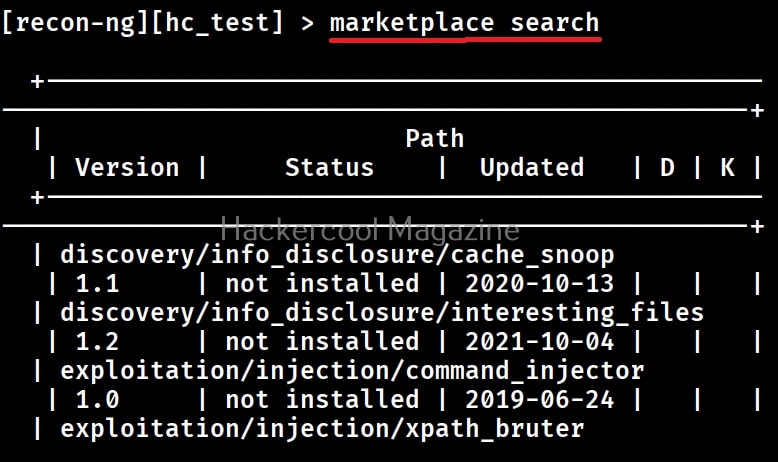Click the D column header
Viewport: 778px width, 462px height.
[x=667, y=168]
